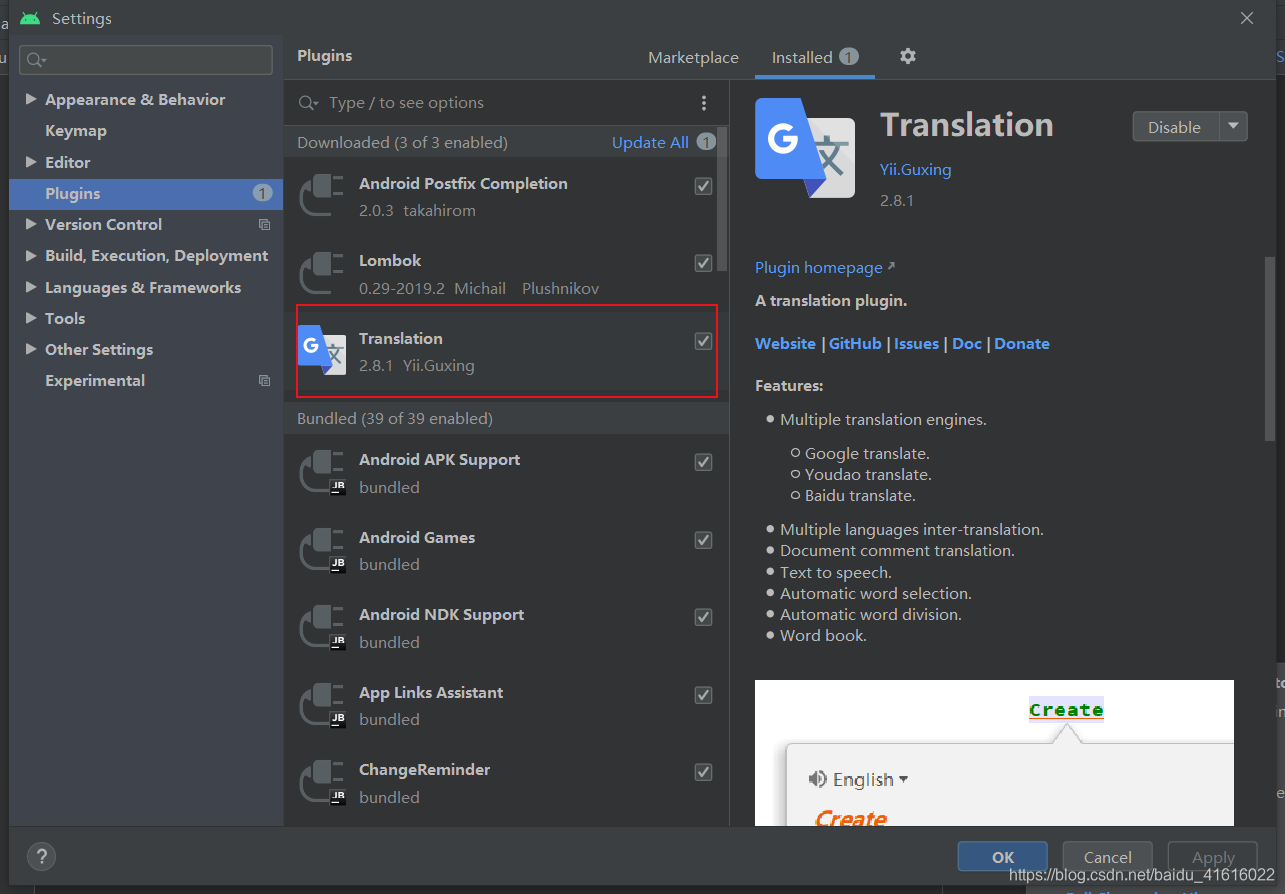The height and width of the screenshot is (894, 1285).
Task: Expand the Version Control section
Action: (31, 224)
